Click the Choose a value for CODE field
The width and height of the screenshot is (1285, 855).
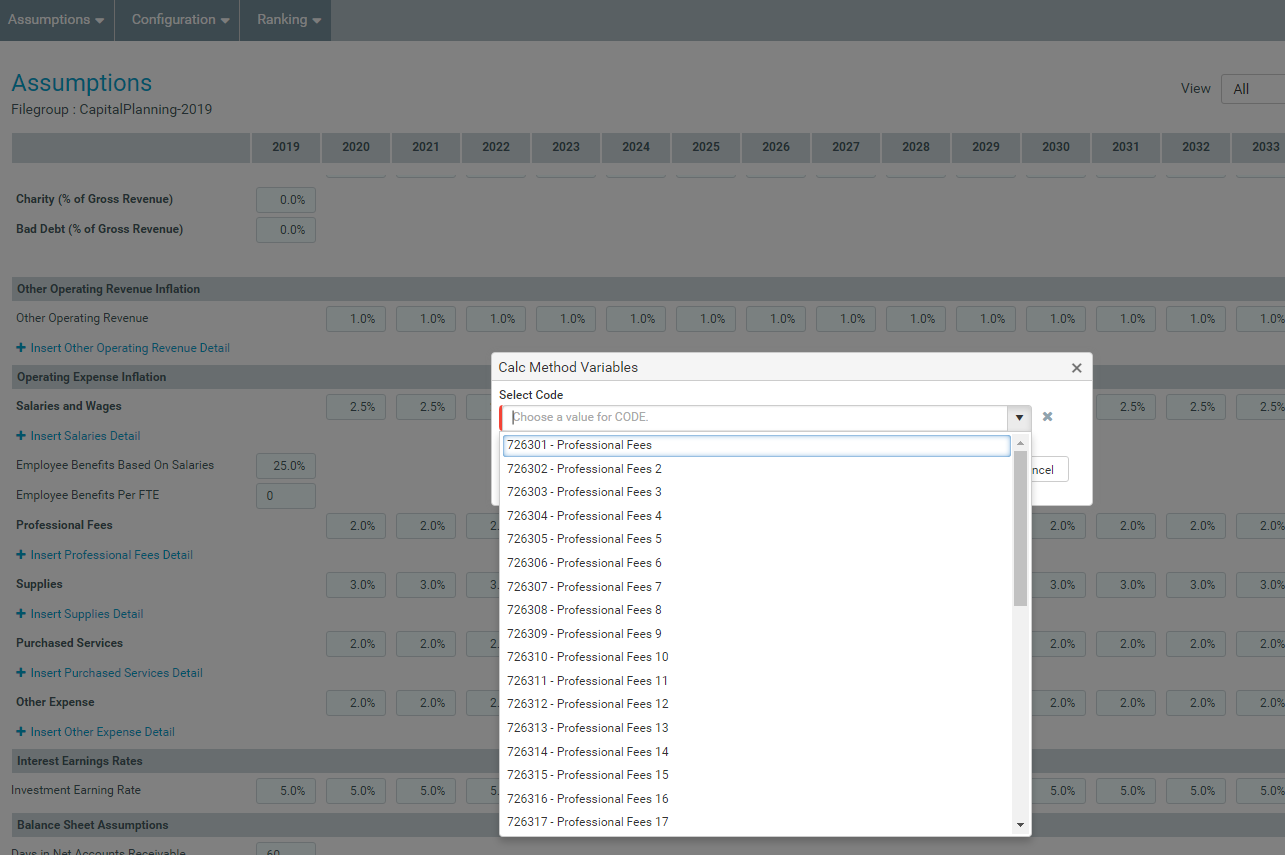(x=757, y=418)
